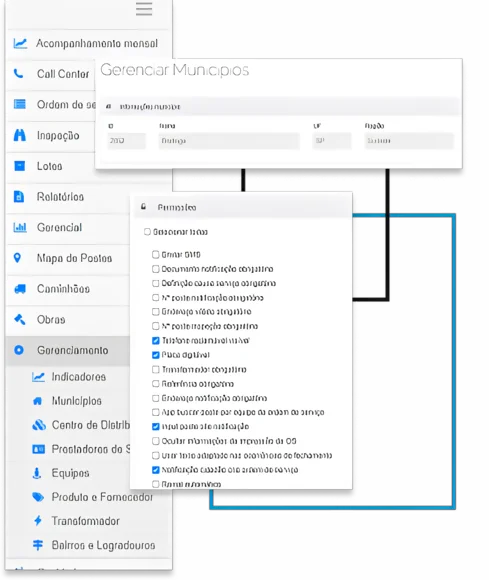Screen dimensions: 489x580
Task: Click the Acompanhamento mensal chart icon
Action: click(20, 43)
